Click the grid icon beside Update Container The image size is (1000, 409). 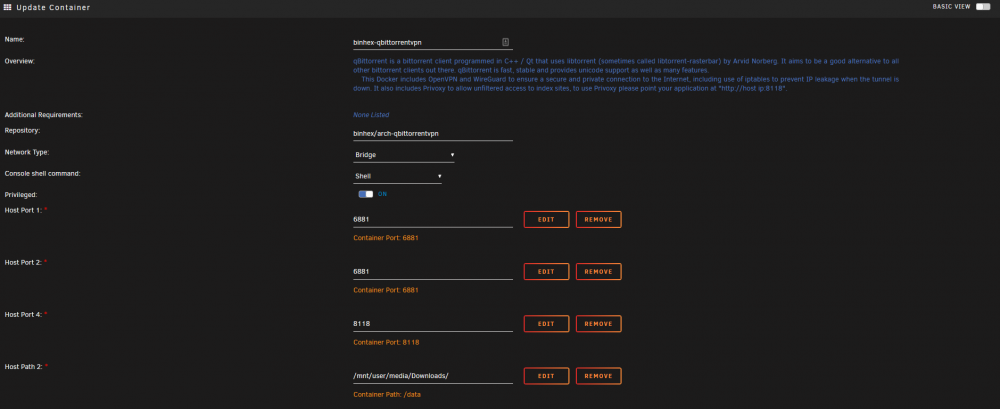(x=8, y=7)
